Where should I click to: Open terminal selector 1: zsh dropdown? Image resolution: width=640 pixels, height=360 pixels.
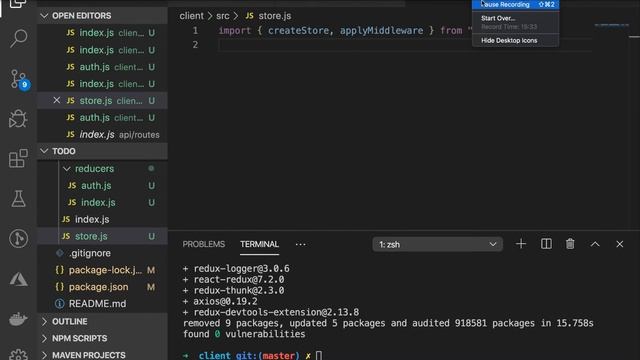click(x=437, y=244)
